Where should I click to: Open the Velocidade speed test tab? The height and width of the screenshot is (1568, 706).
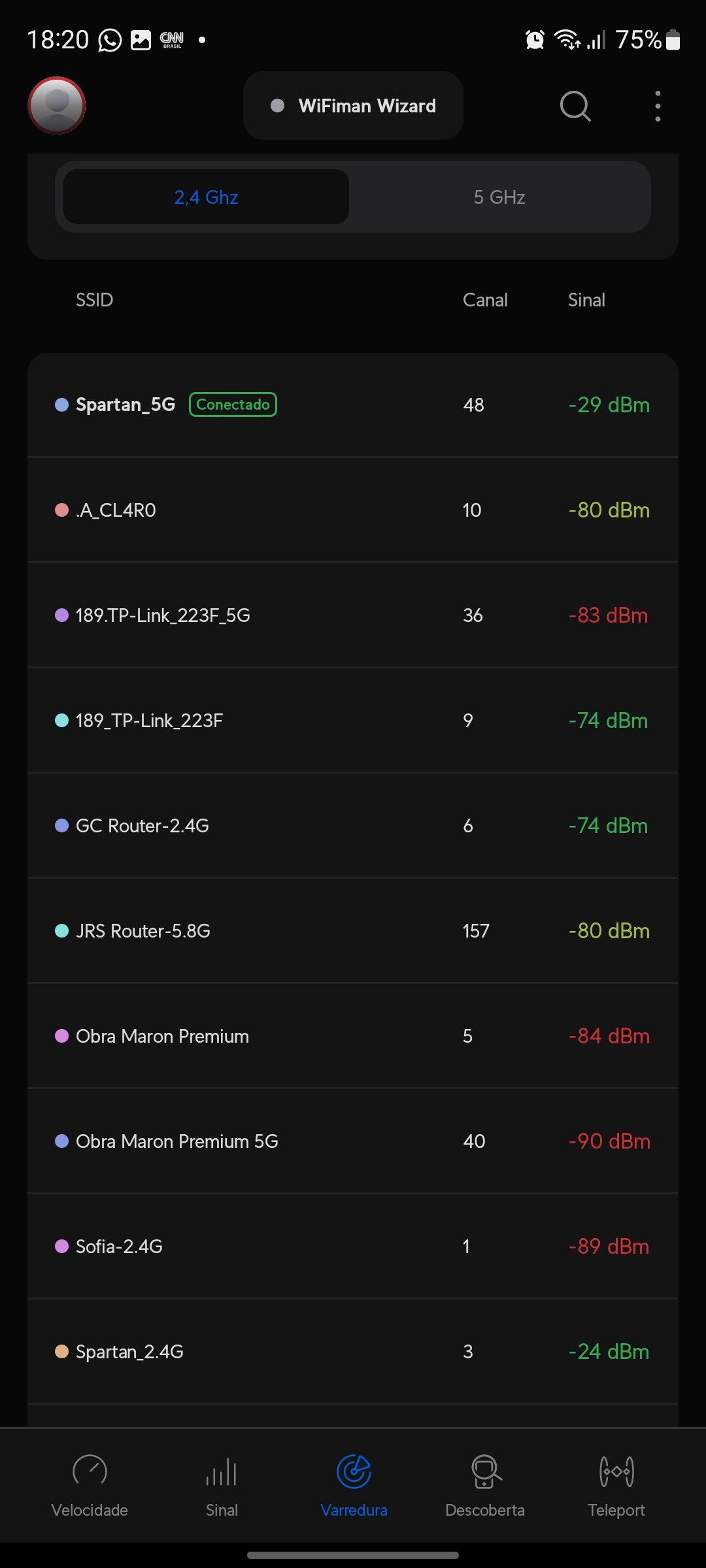pyautogui.click(x=90, y=1484)
